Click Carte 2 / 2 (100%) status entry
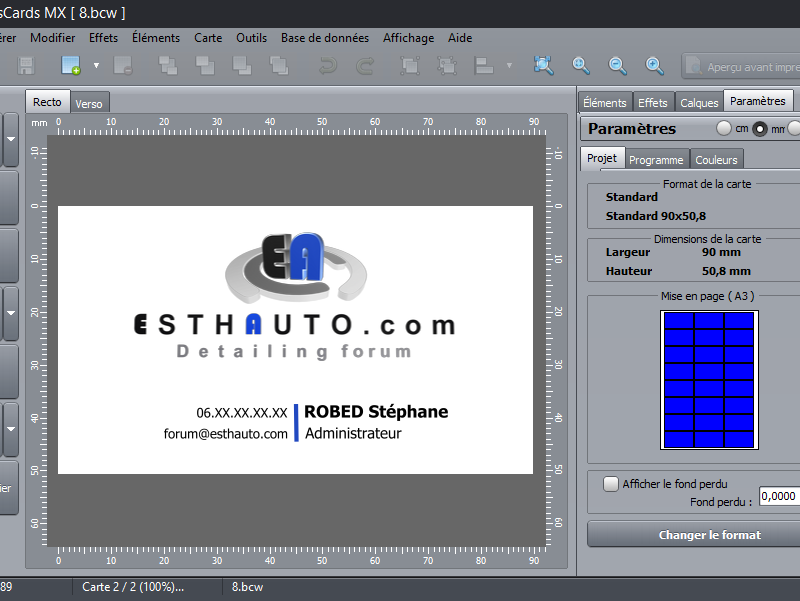 pyautogui.click(x=133, y=587)
